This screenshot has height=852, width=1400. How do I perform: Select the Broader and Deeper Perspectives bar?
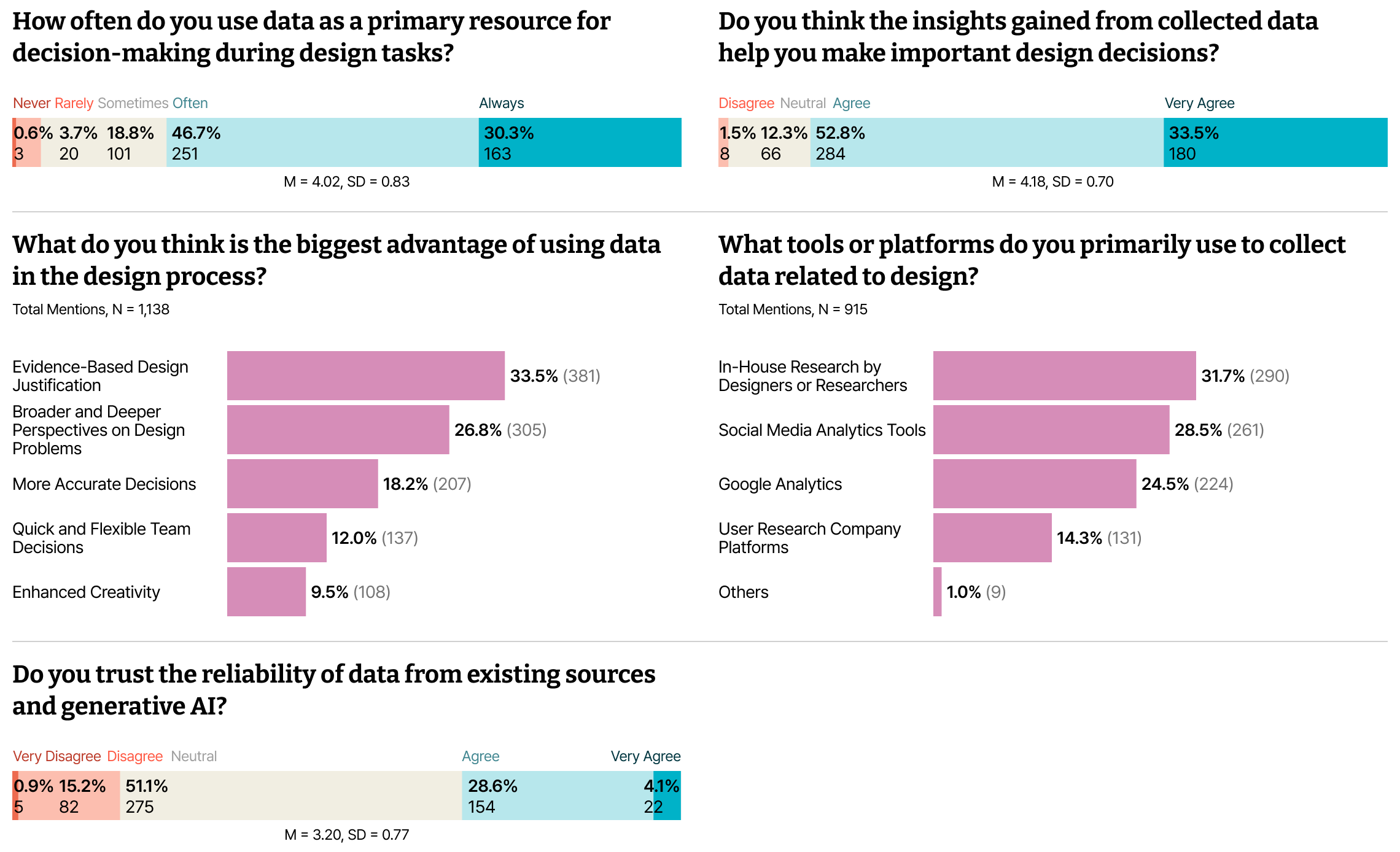point(338,430)
